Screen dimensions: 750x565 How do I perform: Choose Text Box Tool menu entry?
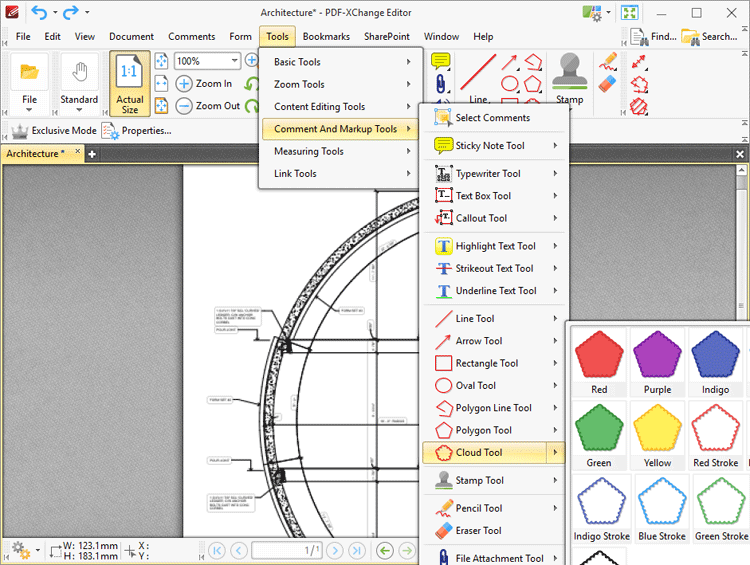[494, 196]
